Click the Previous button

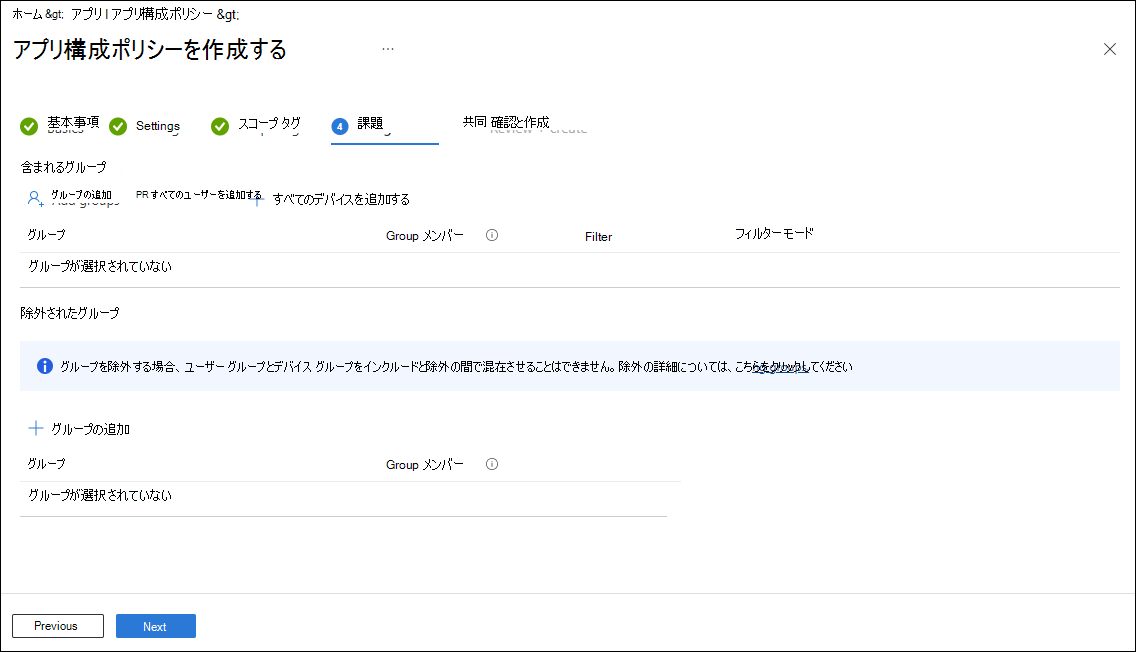click(x=58, y=626)
